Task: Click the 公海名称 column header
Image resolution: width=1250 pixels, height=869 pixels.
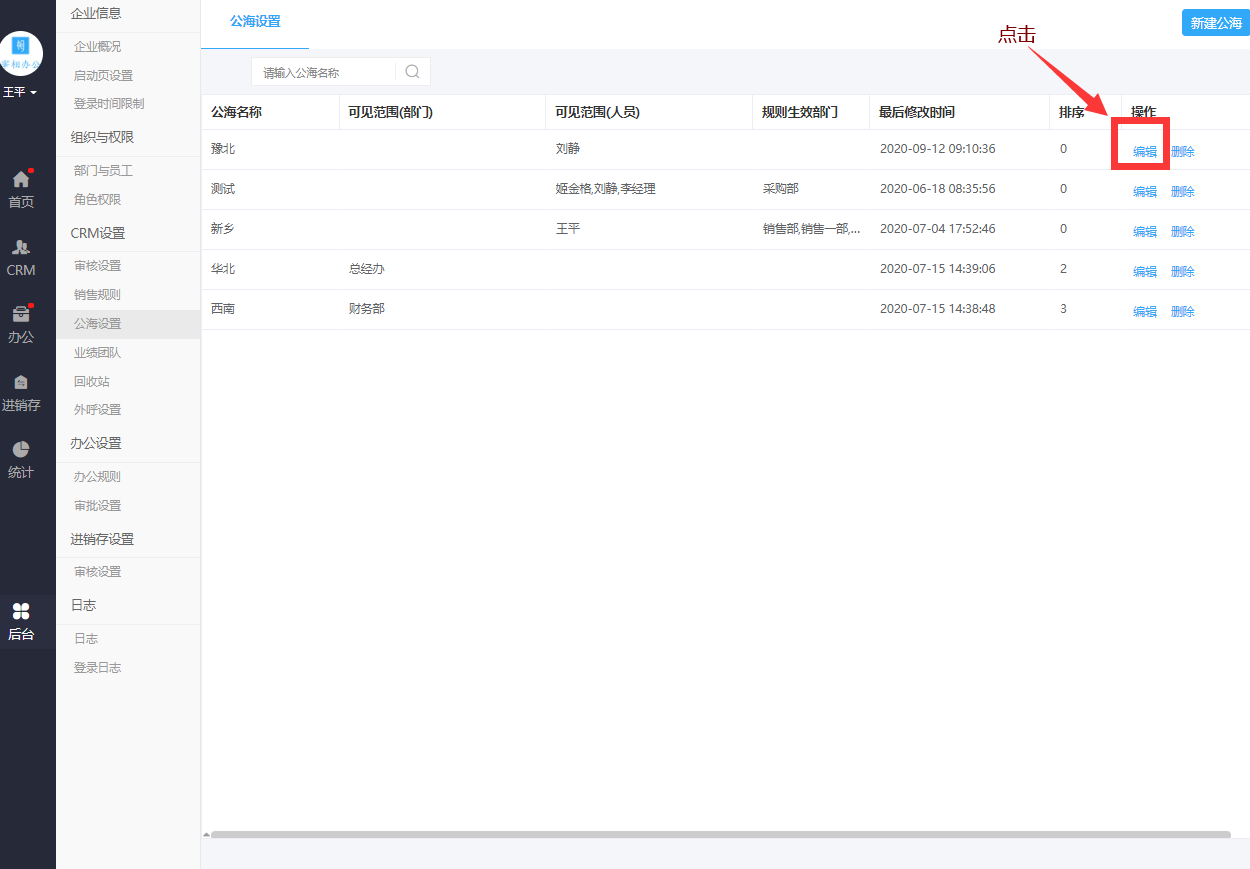Action: coord(236,112)
